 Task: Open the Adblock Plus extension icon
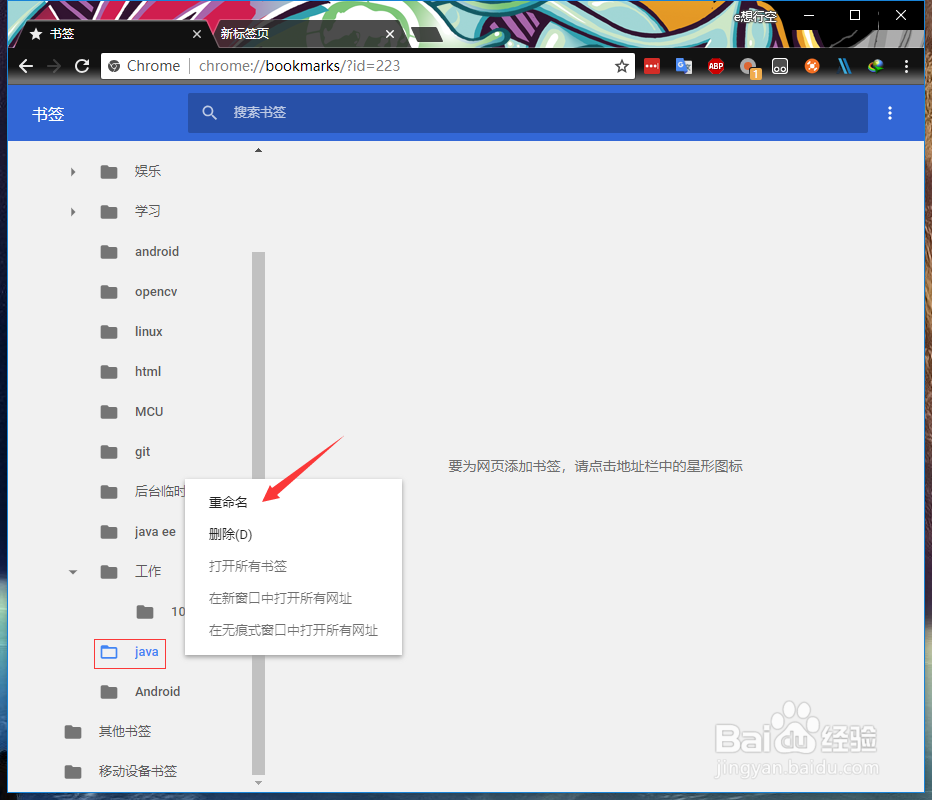click(716, 66)
